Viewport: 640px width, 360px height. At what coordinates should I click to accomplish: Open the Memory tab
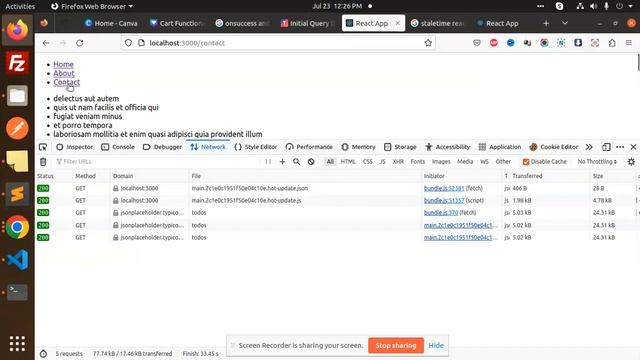pos(358,147)
